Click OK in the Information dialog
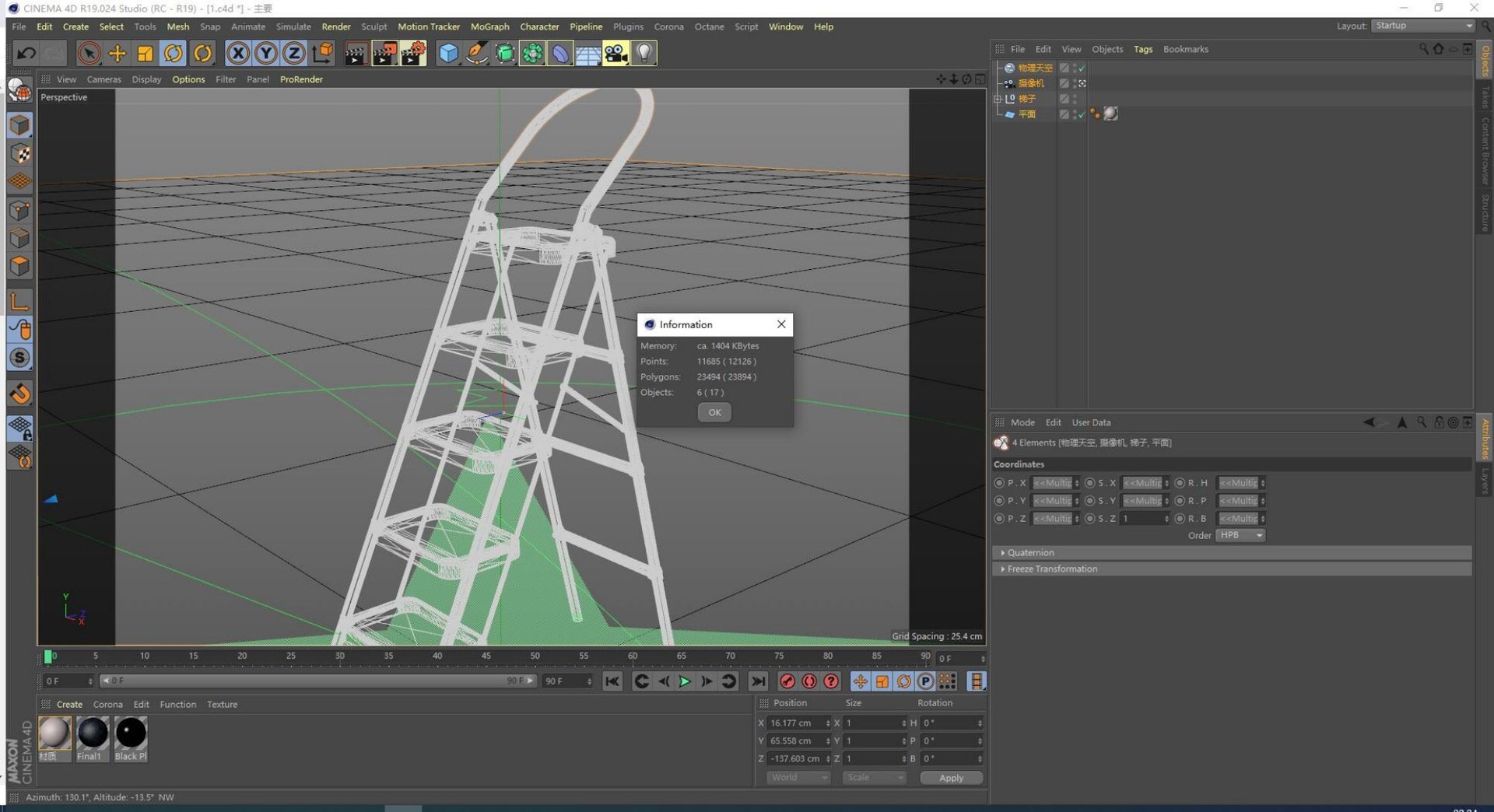The image size is (1494, 812). point(714,412)
